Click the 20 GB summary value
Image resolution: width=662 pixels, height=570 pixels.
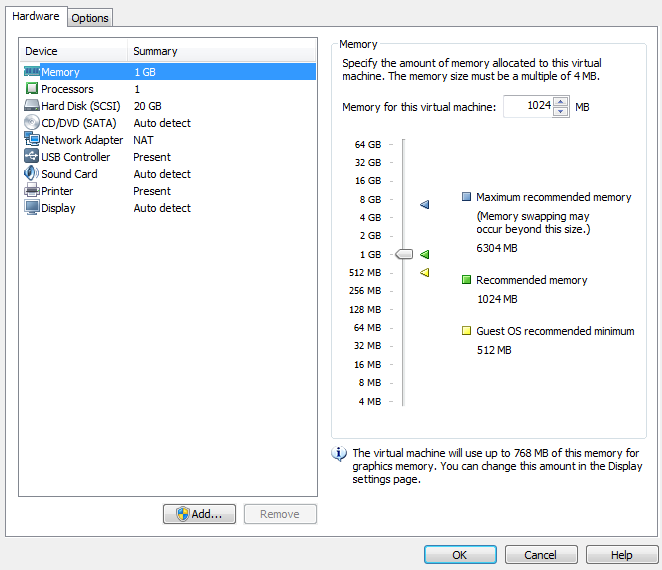(147, 106)
